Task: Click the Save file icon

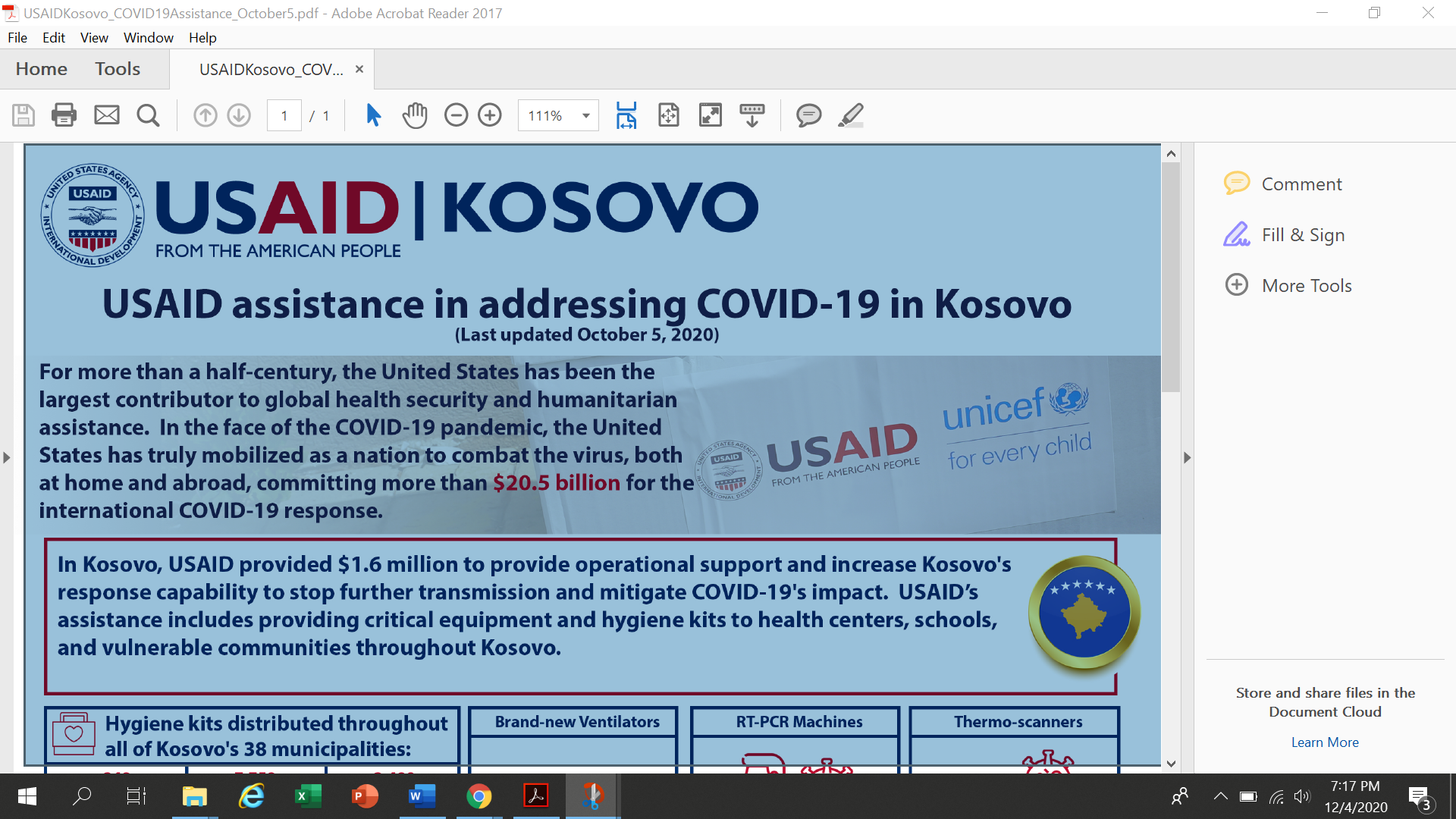Action: (x=24, y=115)
